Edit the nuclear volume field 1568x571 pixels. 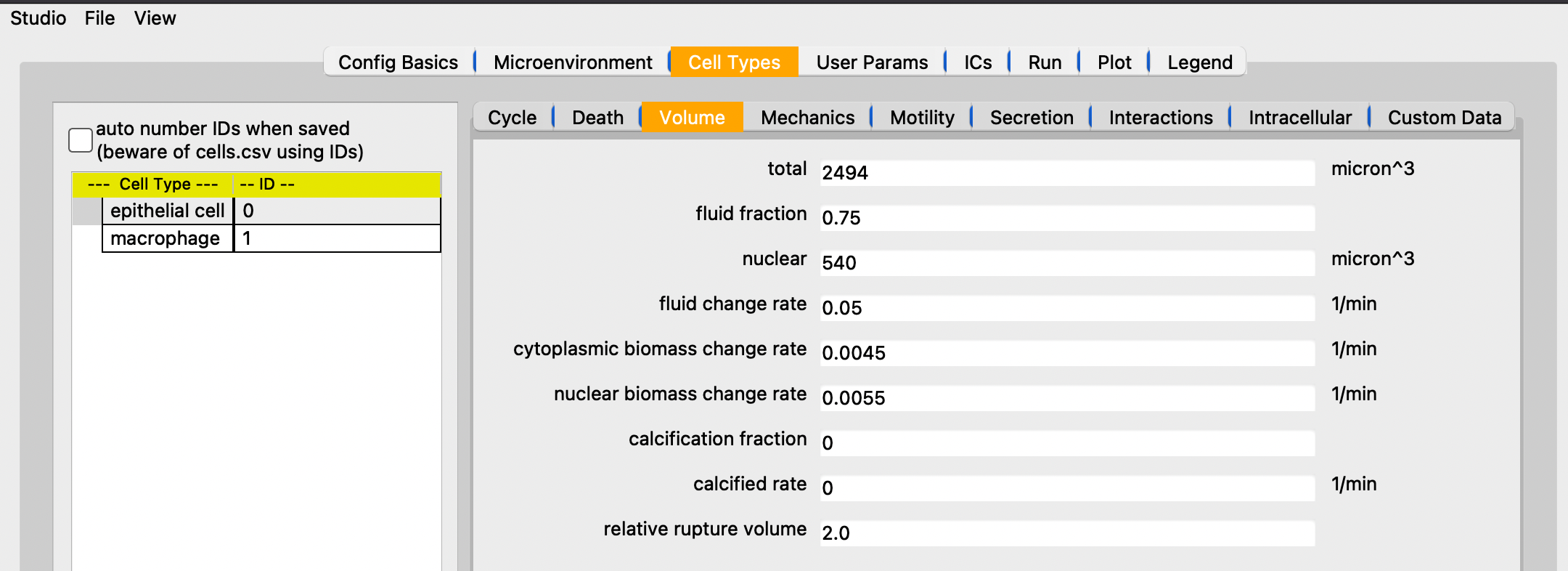tap(1067, 263)
